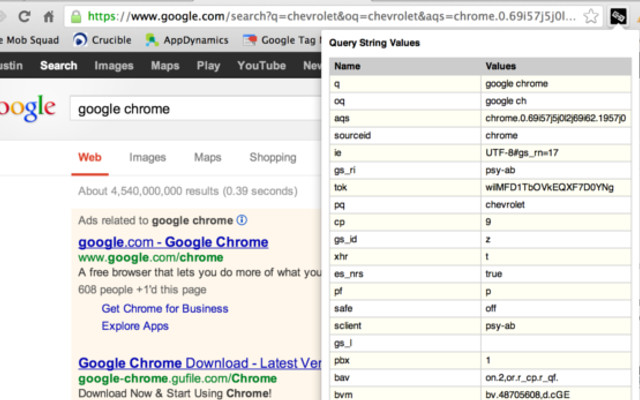Select Play in the black Google bar
Image resolution: width=640 pixels, height=400 pixels.
click(208, 65)
